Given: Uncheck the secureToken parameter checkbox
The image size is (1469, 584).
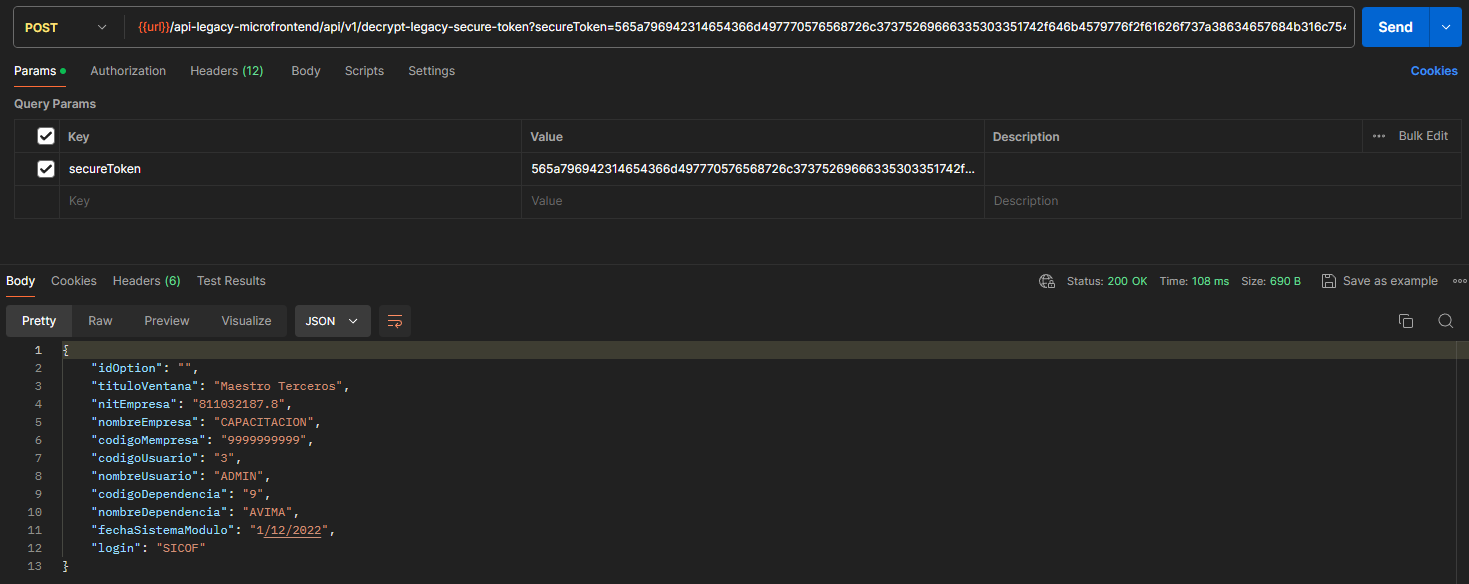Looking at the screenshot, I should click(46, 169).
